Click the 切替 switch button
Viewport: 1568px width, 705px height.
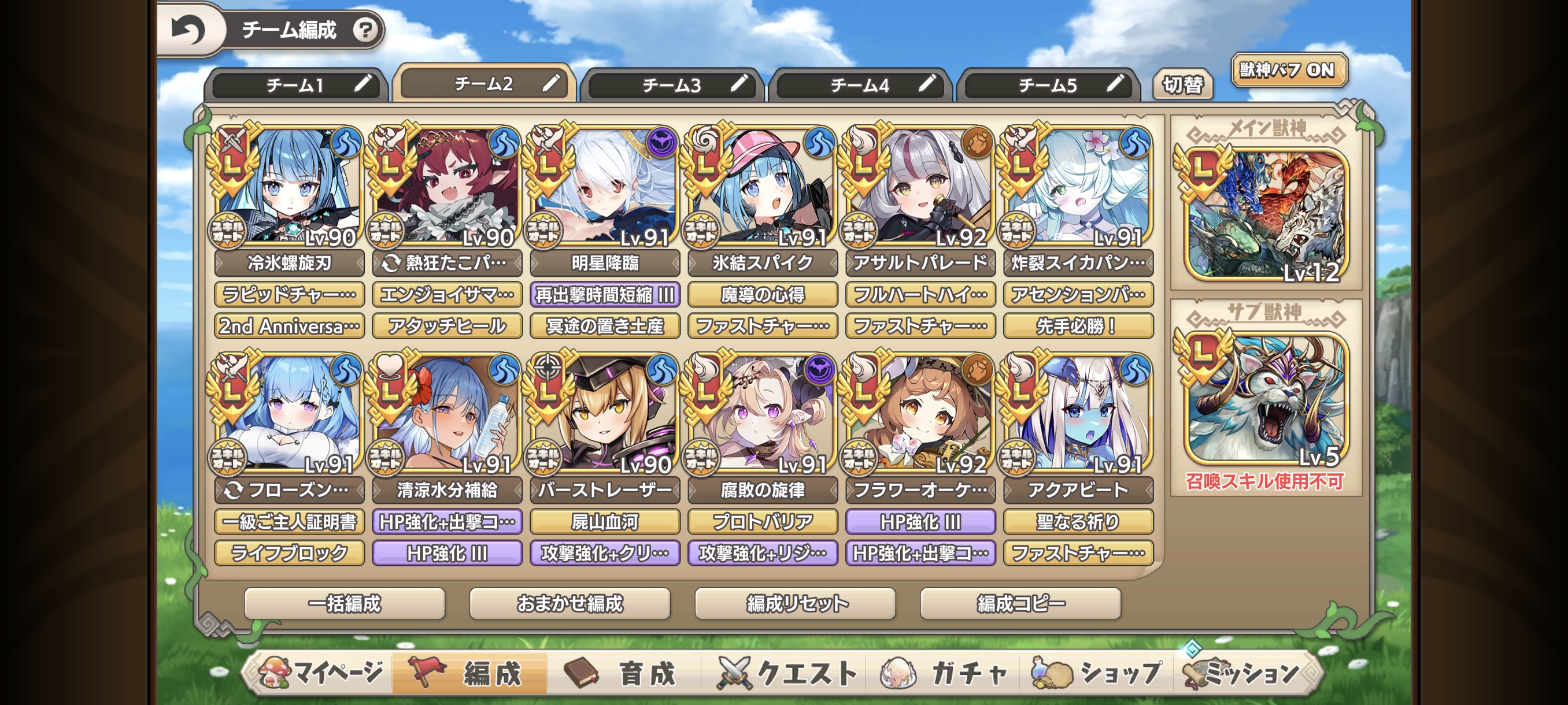click(x=1182, y=84)
